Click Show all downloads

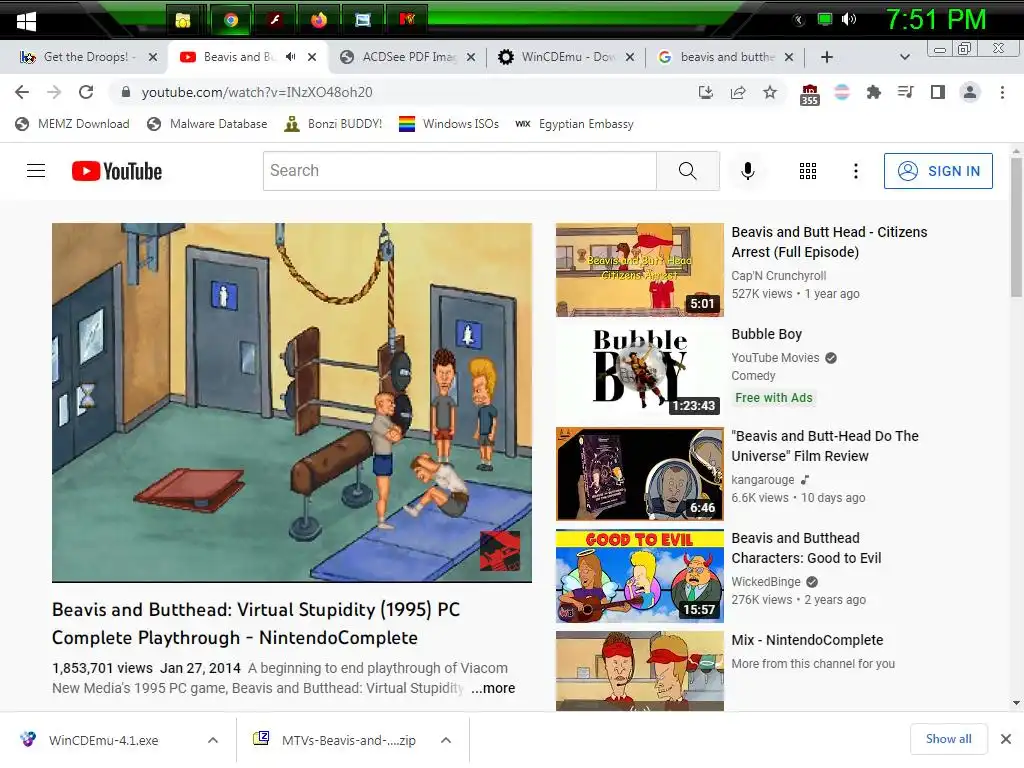[x=948, y=739]
